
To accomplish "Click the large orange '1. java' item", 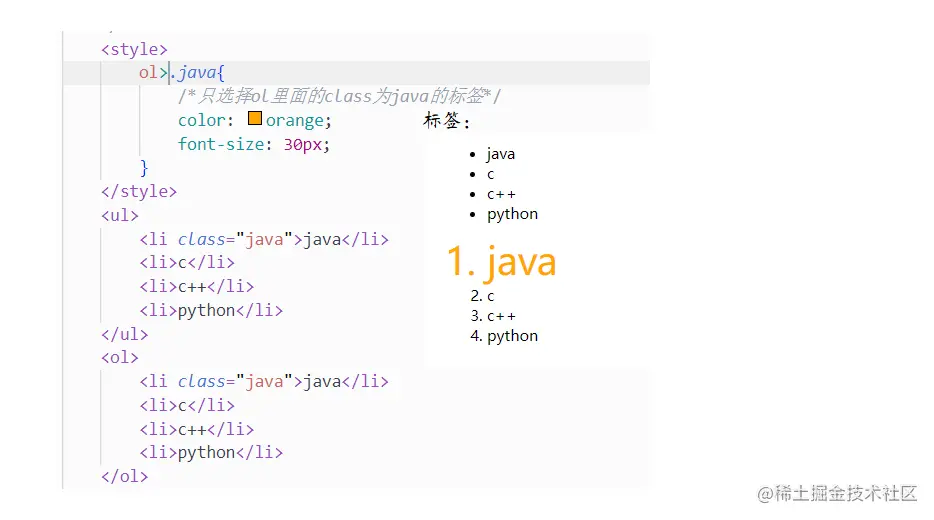I will point(502,262).
